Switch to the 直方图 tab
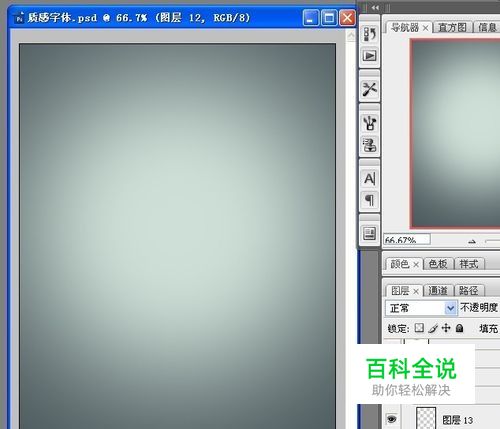This screenshot has height=429, width=500. coord(452,27)
